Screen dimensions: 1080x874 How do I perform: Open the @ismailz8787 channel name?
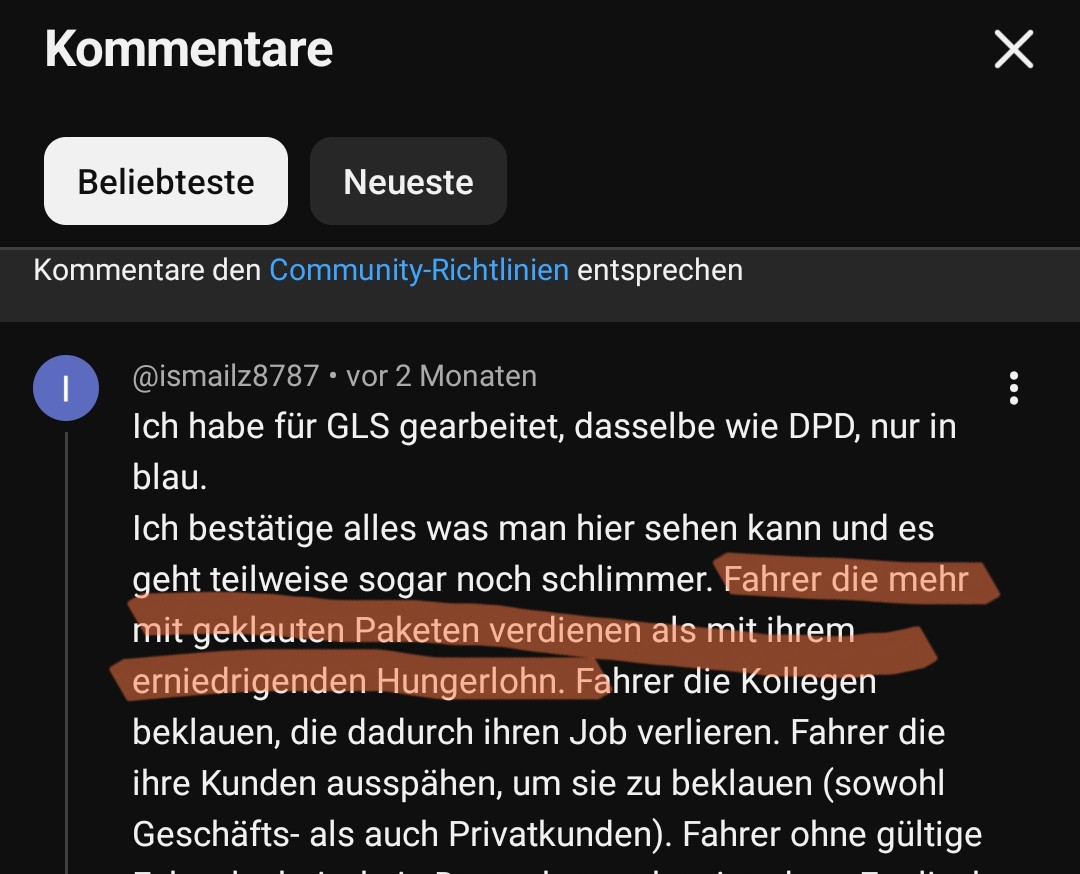point(226,377)
